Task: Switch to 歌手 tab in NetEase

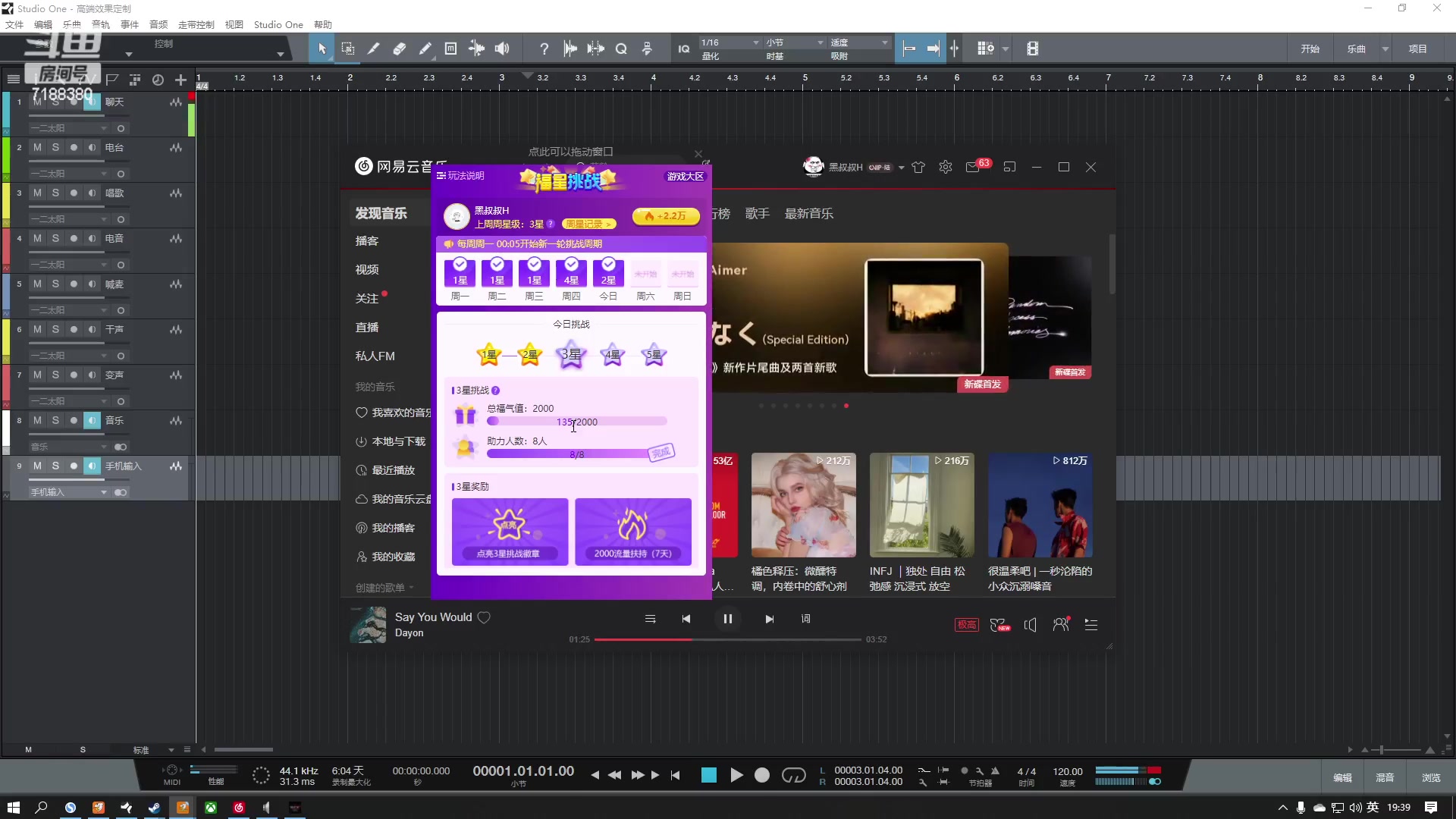Action: click(x=757, y=214)
